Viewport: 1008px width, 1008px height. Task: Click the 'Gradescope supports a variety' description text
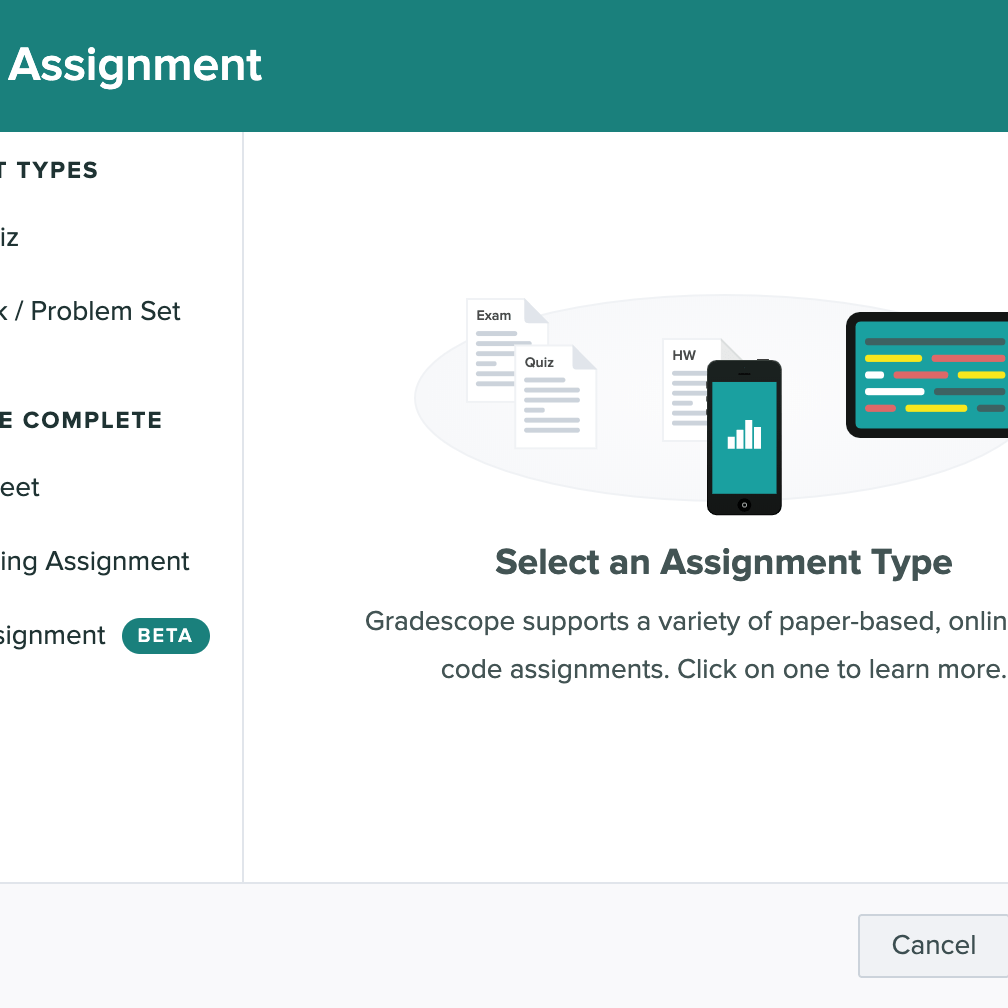pos(686,621)
